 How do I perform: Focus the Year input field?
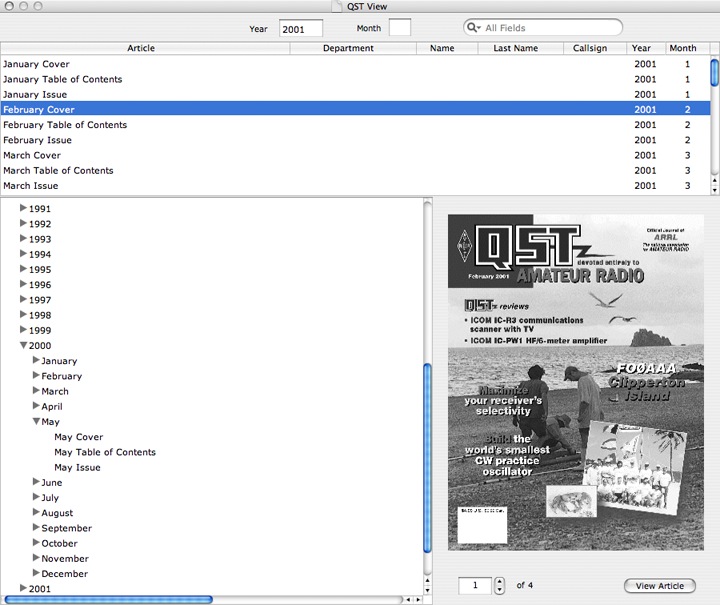point(301,28)
